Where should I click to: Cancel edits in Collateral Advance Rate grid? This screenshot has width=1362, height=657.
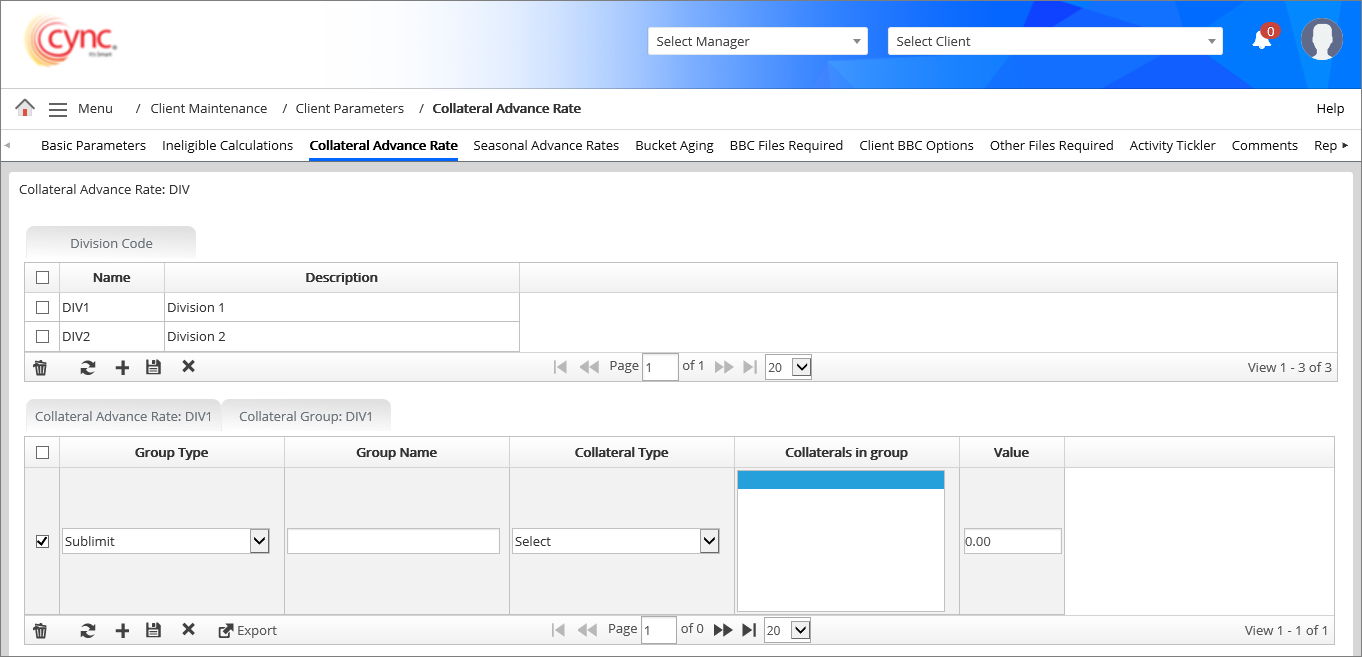click(188, 630)
